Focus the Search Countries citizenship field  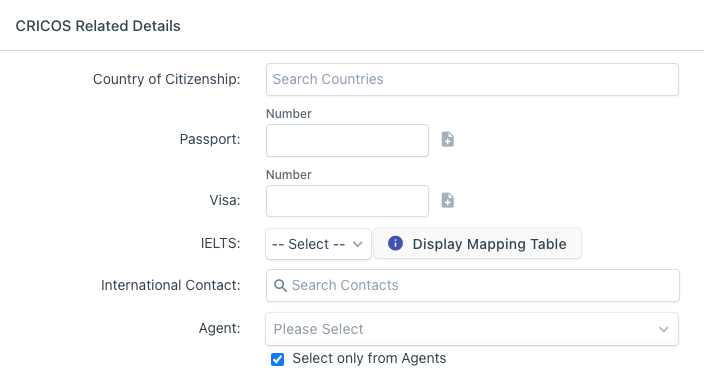(472, 79)
